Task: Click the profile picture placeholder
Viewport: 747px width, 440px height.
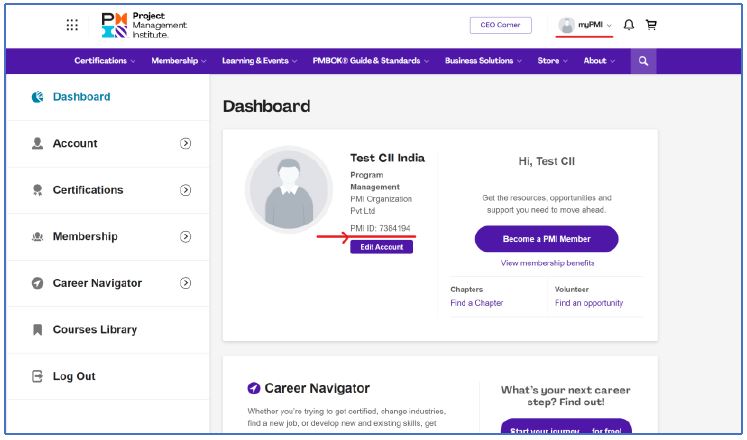Action: tap(289, 189)
